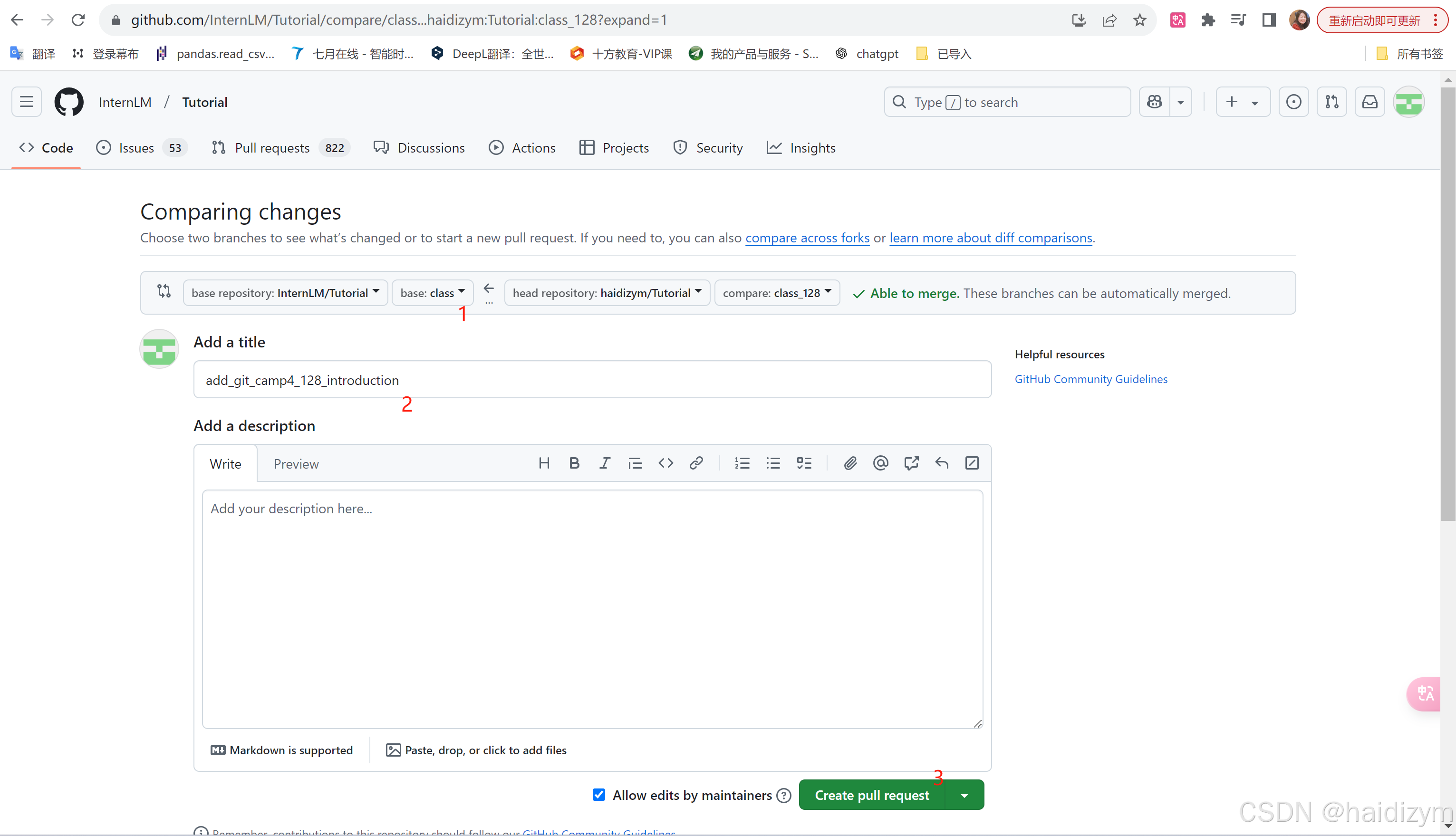
Task: Click the Bold formatting icon
Action: [x=574, y=463]
